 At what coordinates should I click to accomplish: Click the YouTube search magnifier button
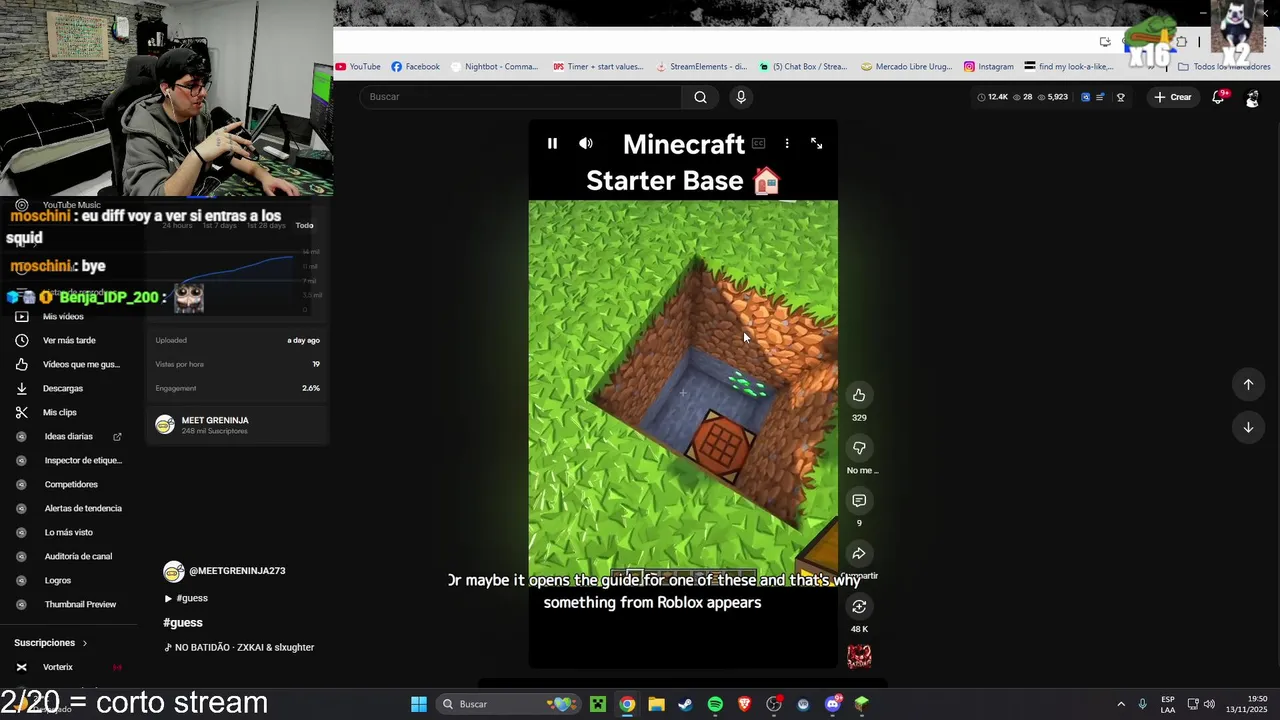point(701,97)
